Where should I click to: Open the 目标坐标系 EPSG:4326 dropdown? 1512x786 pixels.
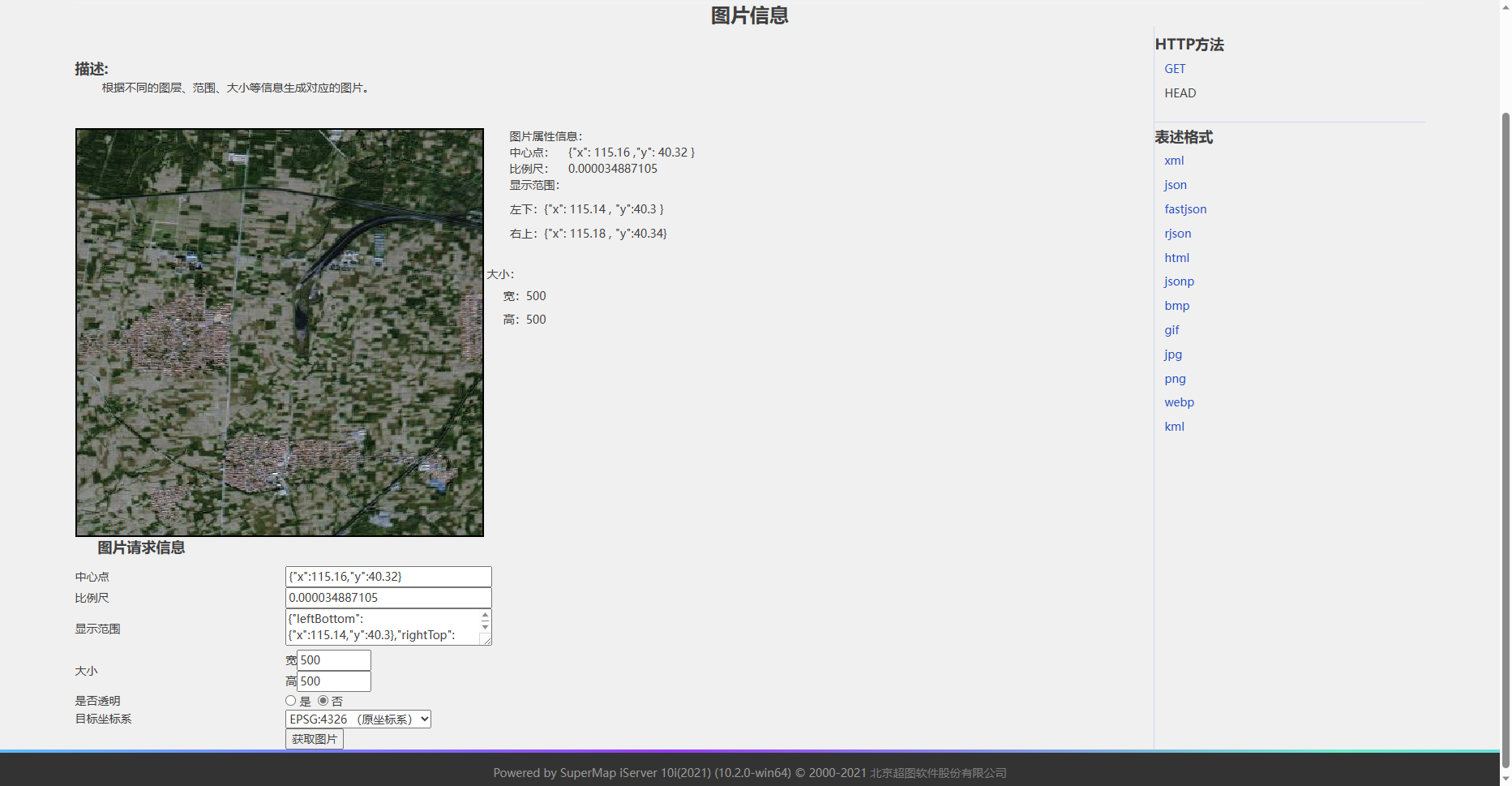pyautogui.click(x=358, y=719)
